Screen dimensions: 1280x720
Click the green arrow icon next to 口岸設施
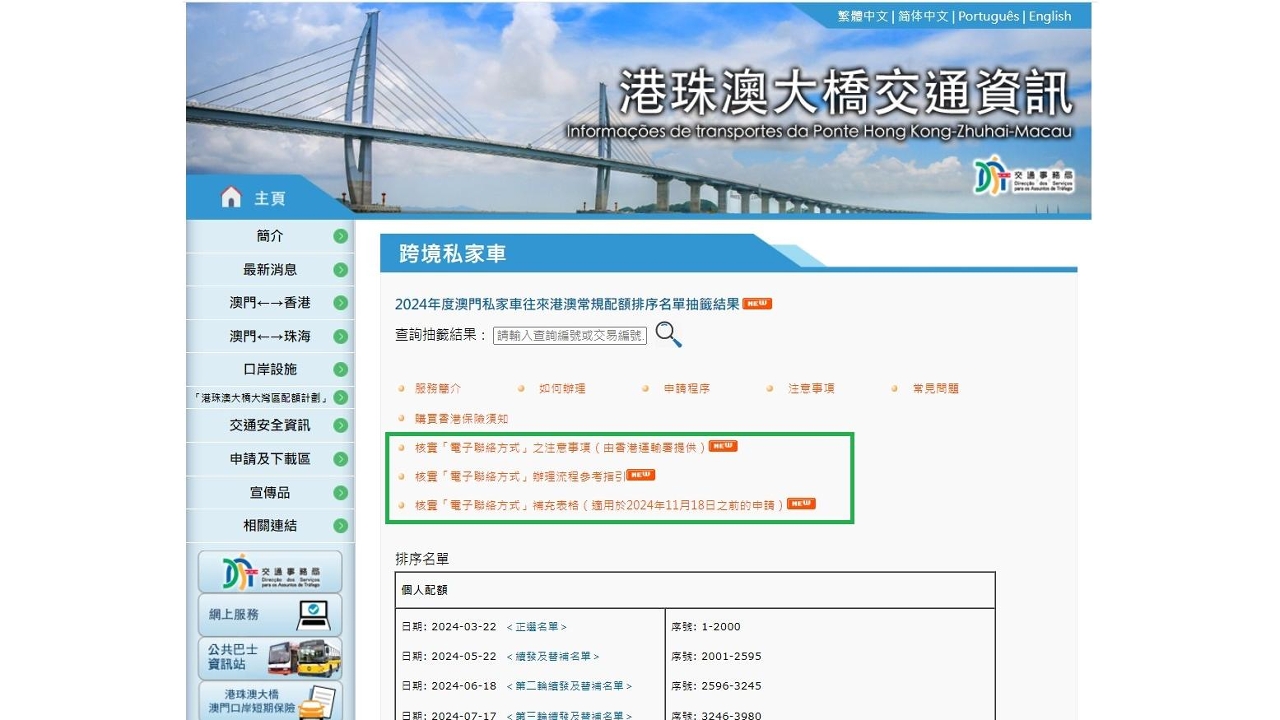[341, 369]
